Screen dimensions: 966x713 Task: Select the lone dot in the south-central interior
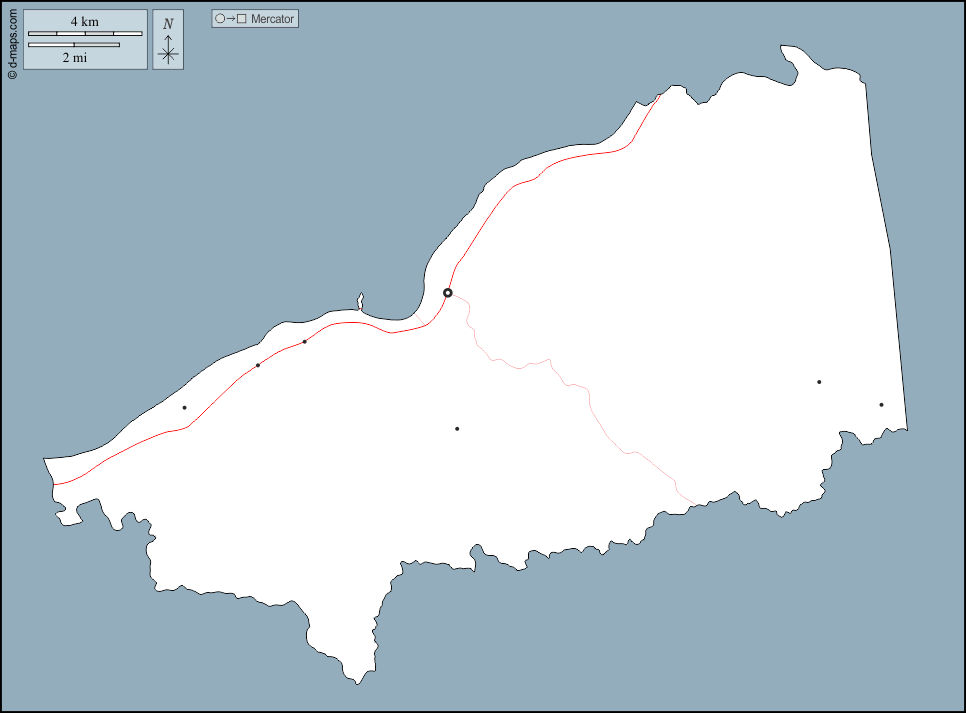point(457,429)
